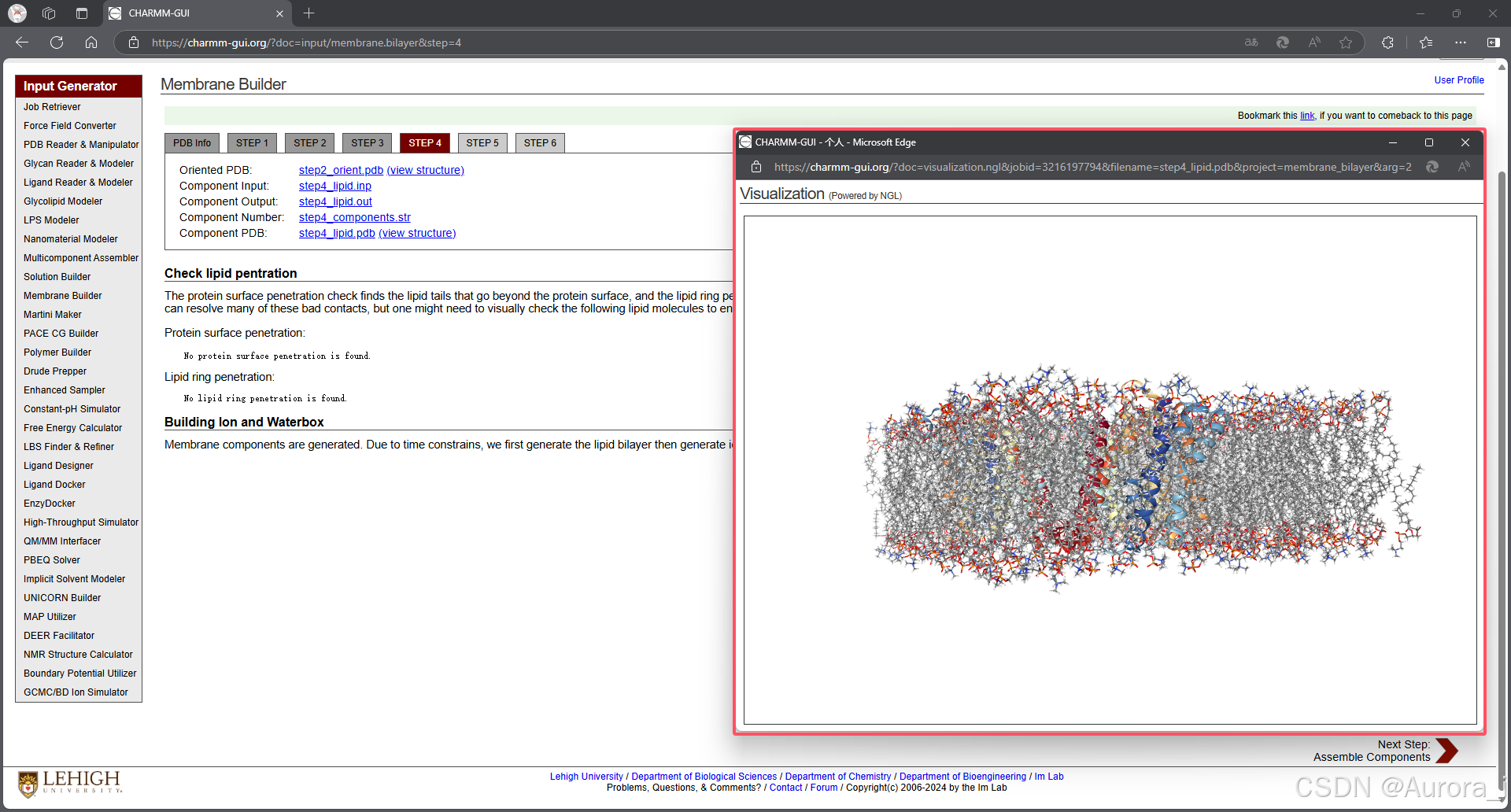Click the read aloud icon in popup window
The width and height of the screenshot is (1511, 812).
point(1464,167)
